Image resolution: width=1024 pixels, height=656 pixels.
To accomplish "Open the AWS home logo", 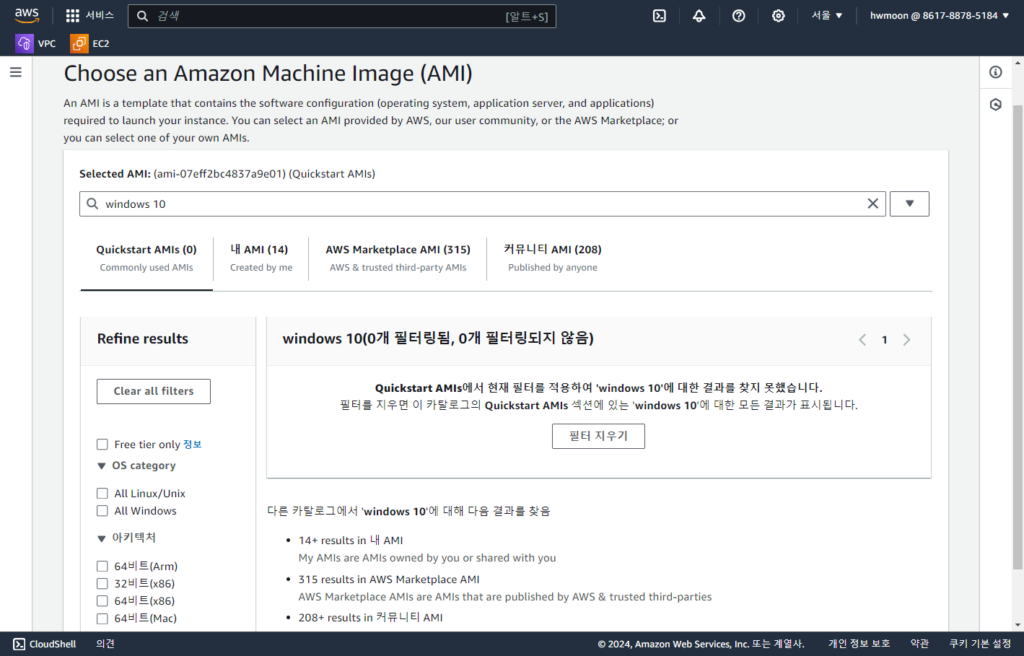I will click(x=27, y=16).
